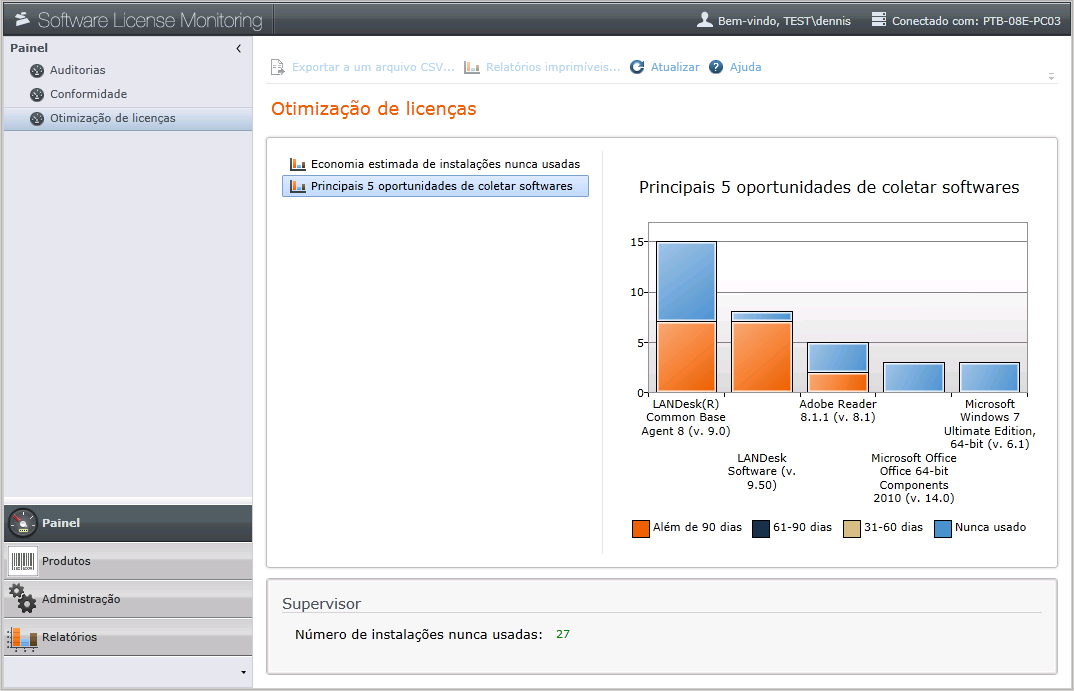Image resolution: width=1074 pixels, height=691 pixels.
Task: Open the Produtos navigation section
Action: click(x=128, y=562)
